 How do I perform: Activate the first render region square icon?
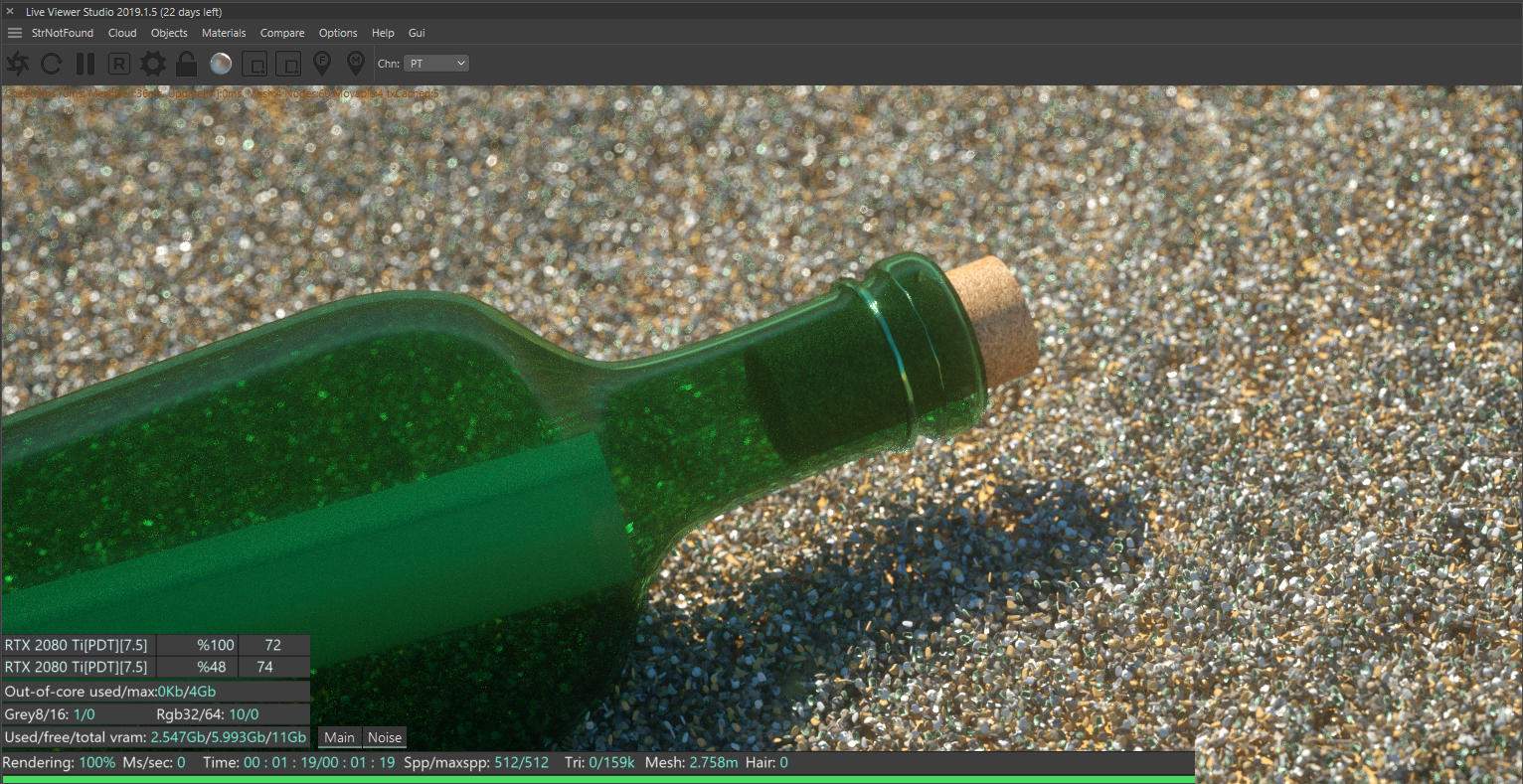[254, 64]
